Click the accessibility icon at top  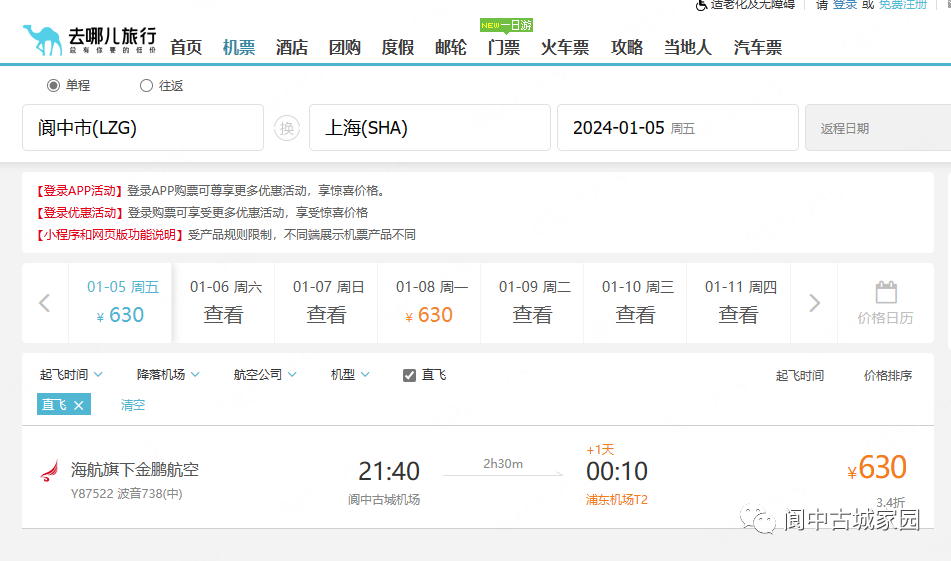pyautogui.click(x=701, y=5)
